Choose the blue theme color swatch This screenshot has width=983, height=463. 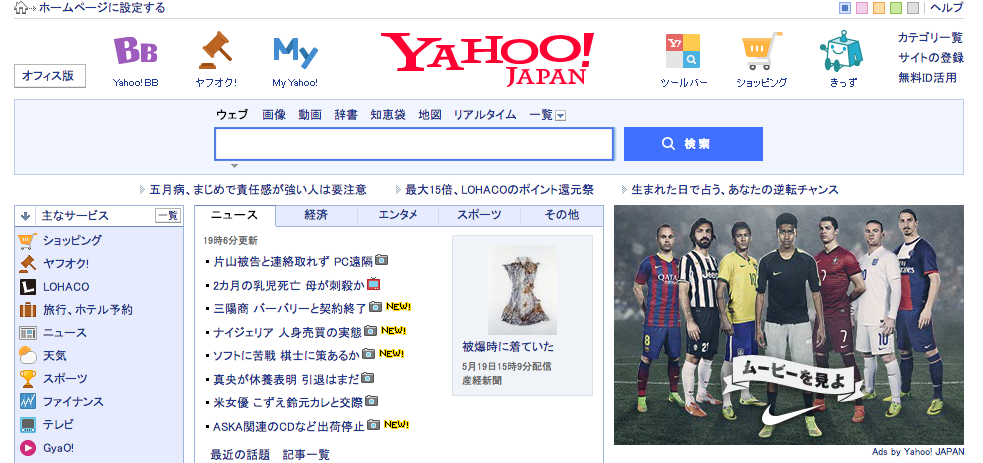click(x=845, y=8)
